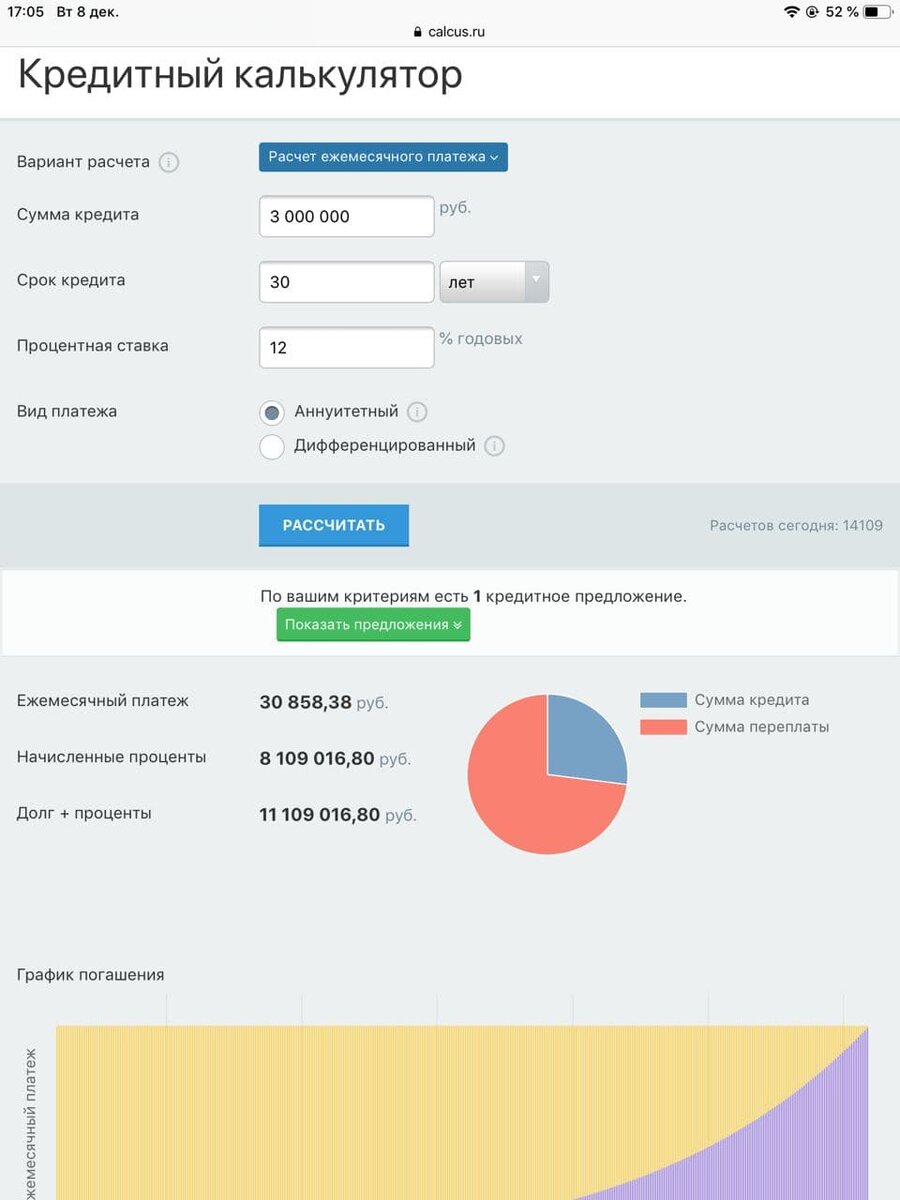The height and width of the screenshot is (1200, 900).
Task: Click the Срок кредита input showing 30
Action: click(345, 282)
